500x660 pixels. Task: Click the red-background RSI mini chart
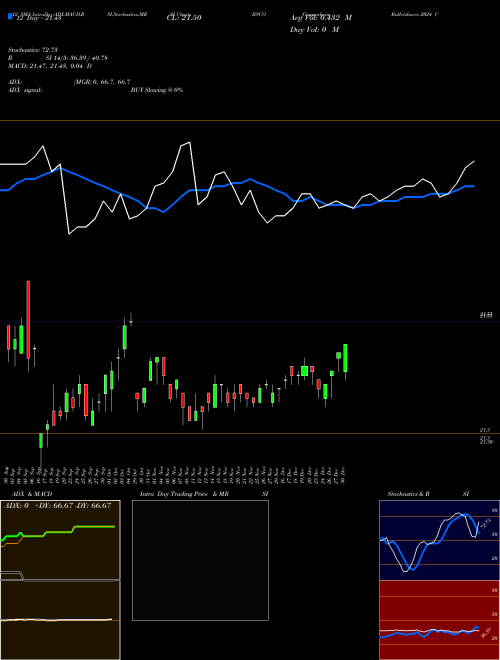coord(439,620)
